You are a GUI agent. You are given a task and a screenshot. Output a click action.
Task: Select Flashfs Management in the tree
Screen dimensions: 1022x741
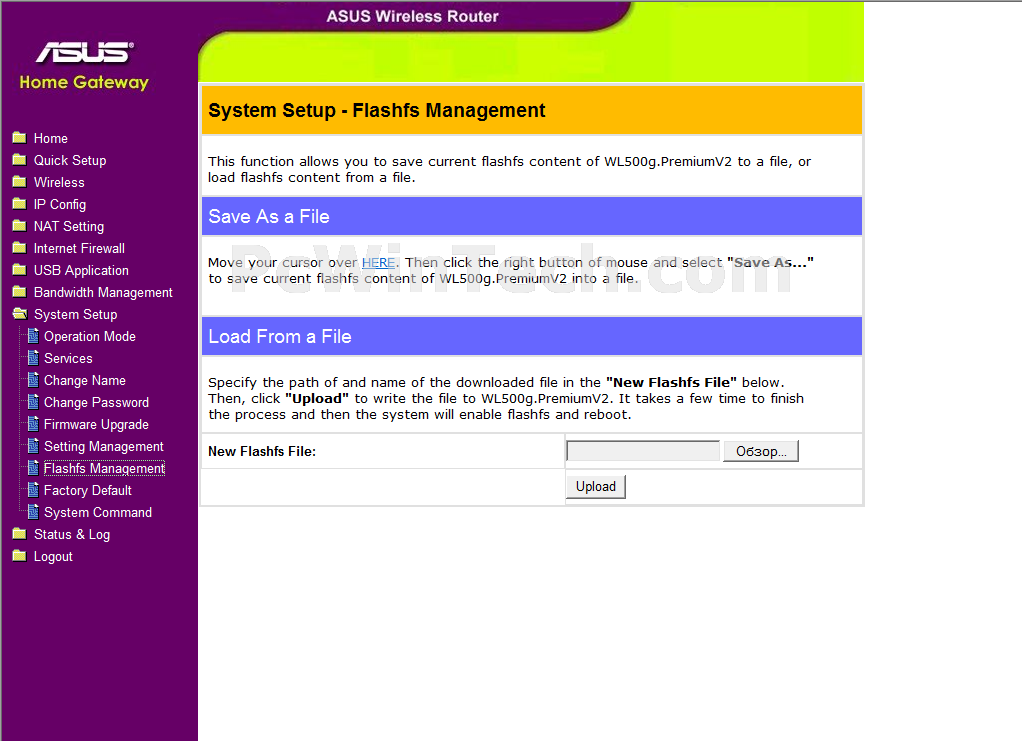click(104, 469)
